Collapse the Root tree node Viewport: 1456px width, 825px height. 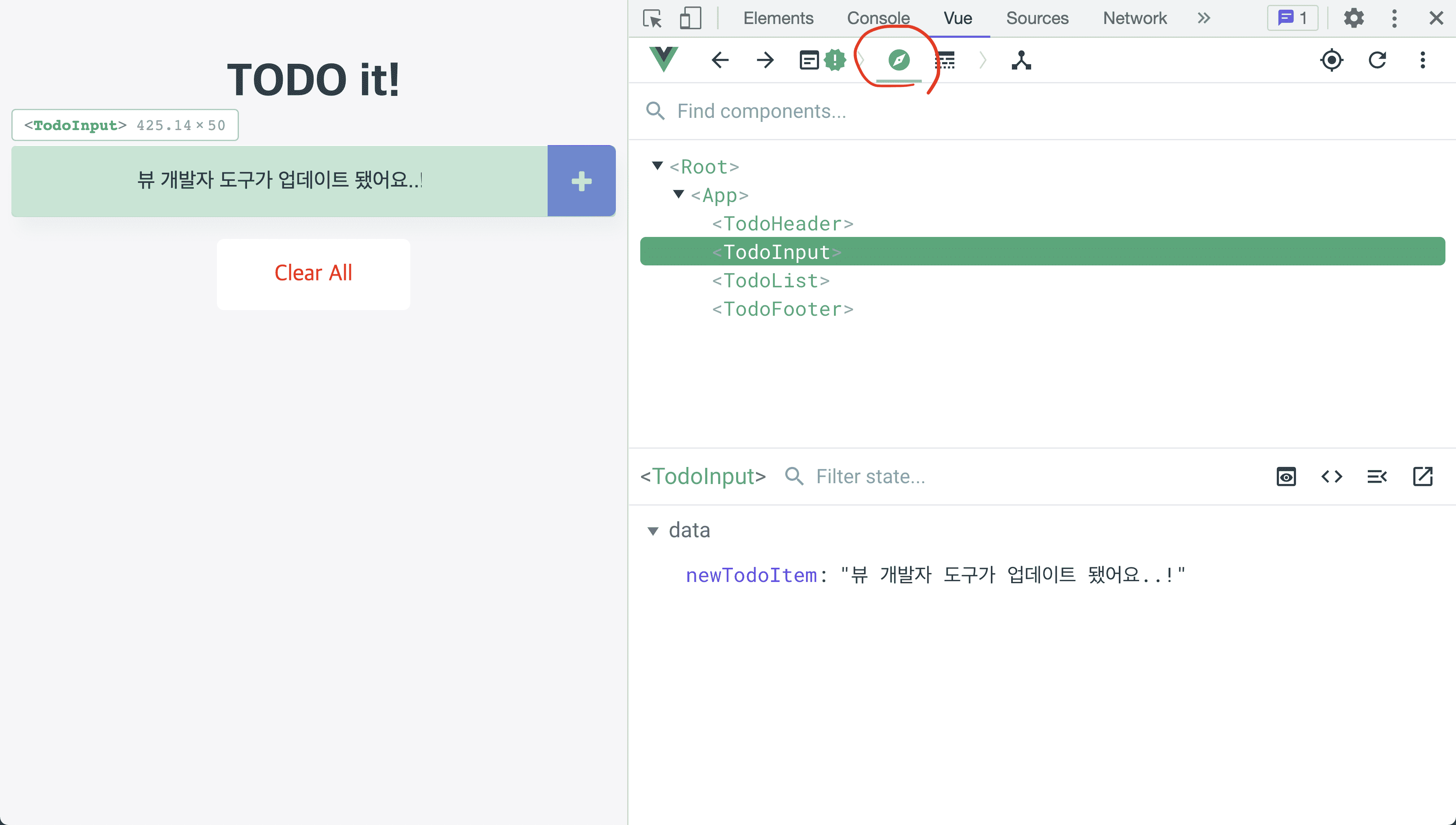point(657,165)
